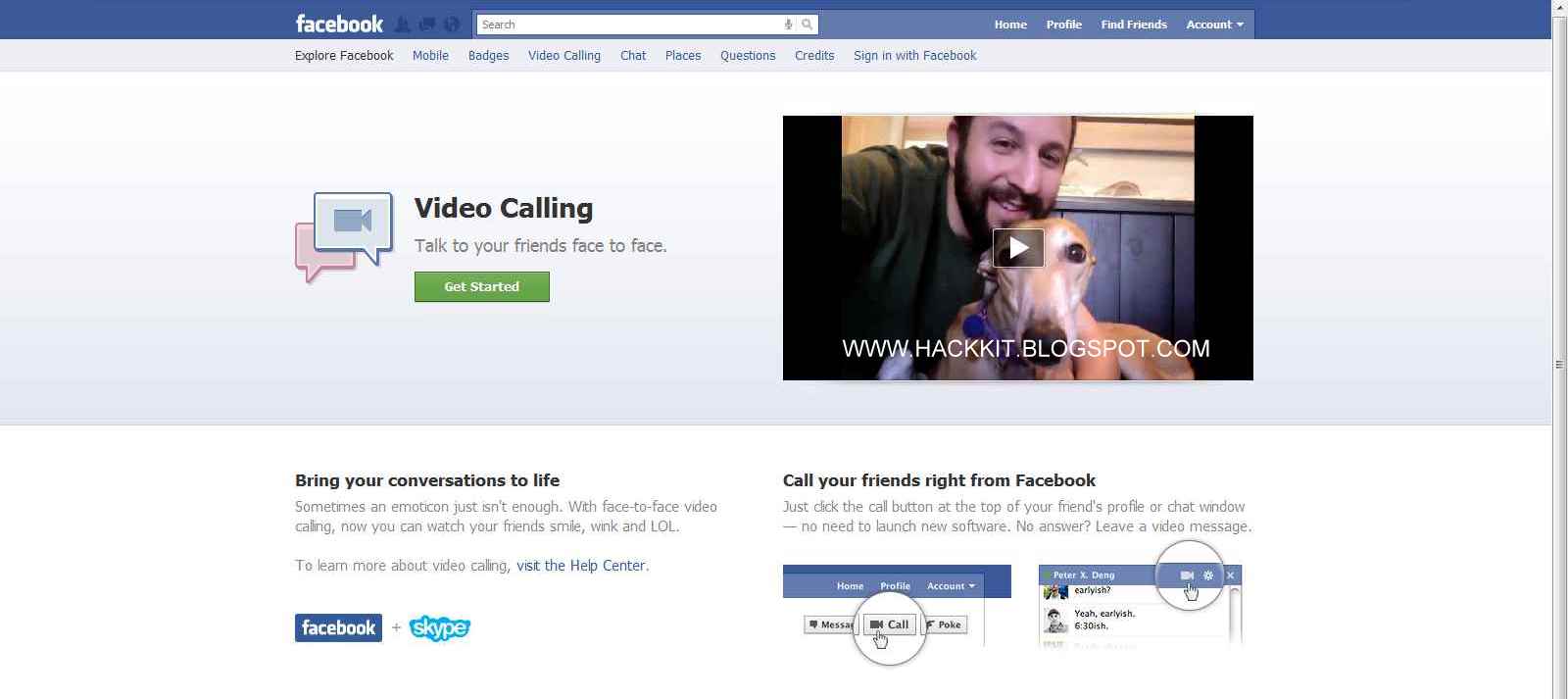Click the Video Calling chat bubble icon

(344, 236)
